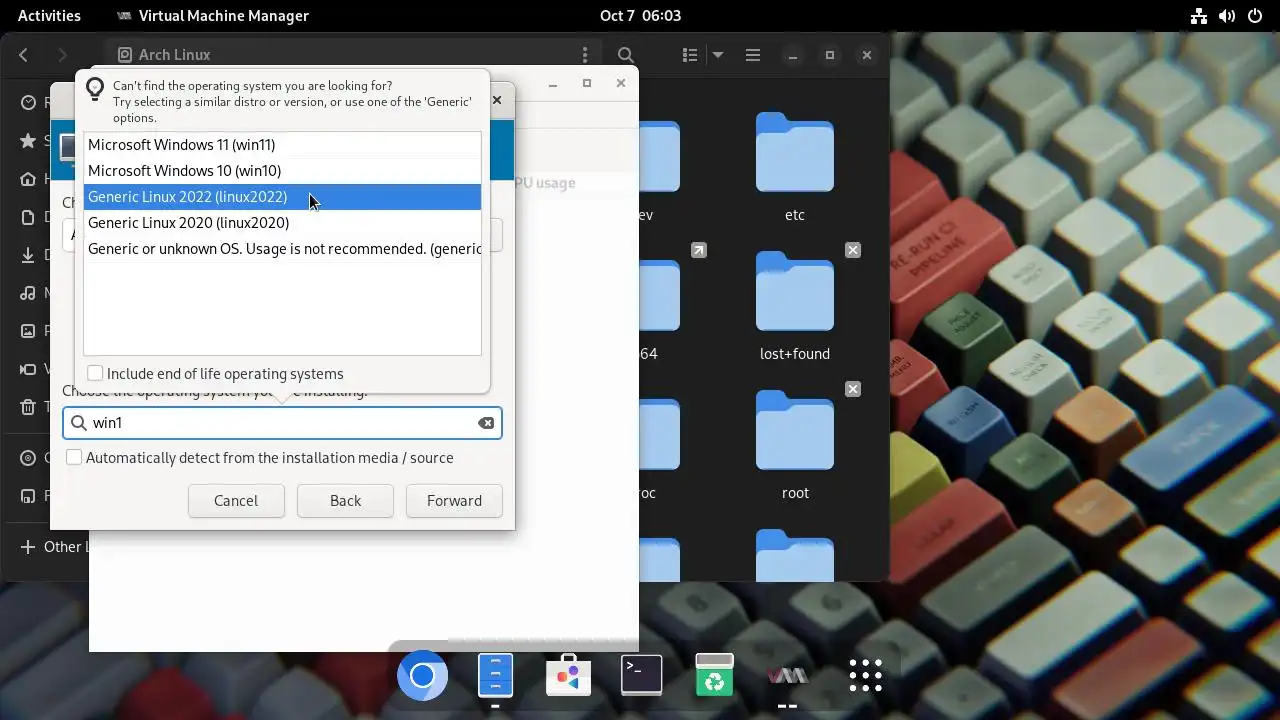
Task: Click the power icon in top bar
Action: coord(1255,16)
